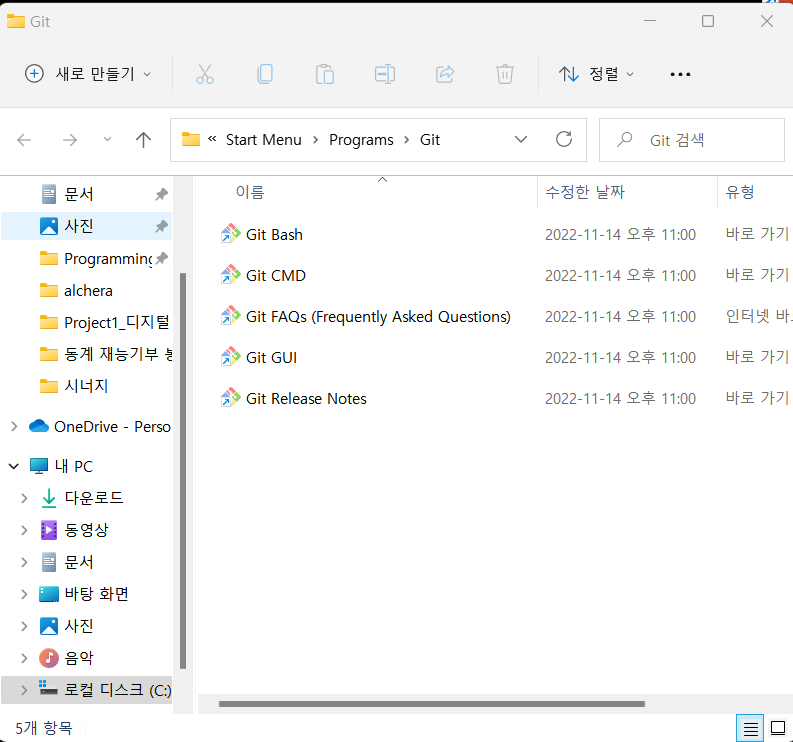Viewport: 793px width, 742px height.
Task: Select the Git Bash file name
Action: [274, 235]
